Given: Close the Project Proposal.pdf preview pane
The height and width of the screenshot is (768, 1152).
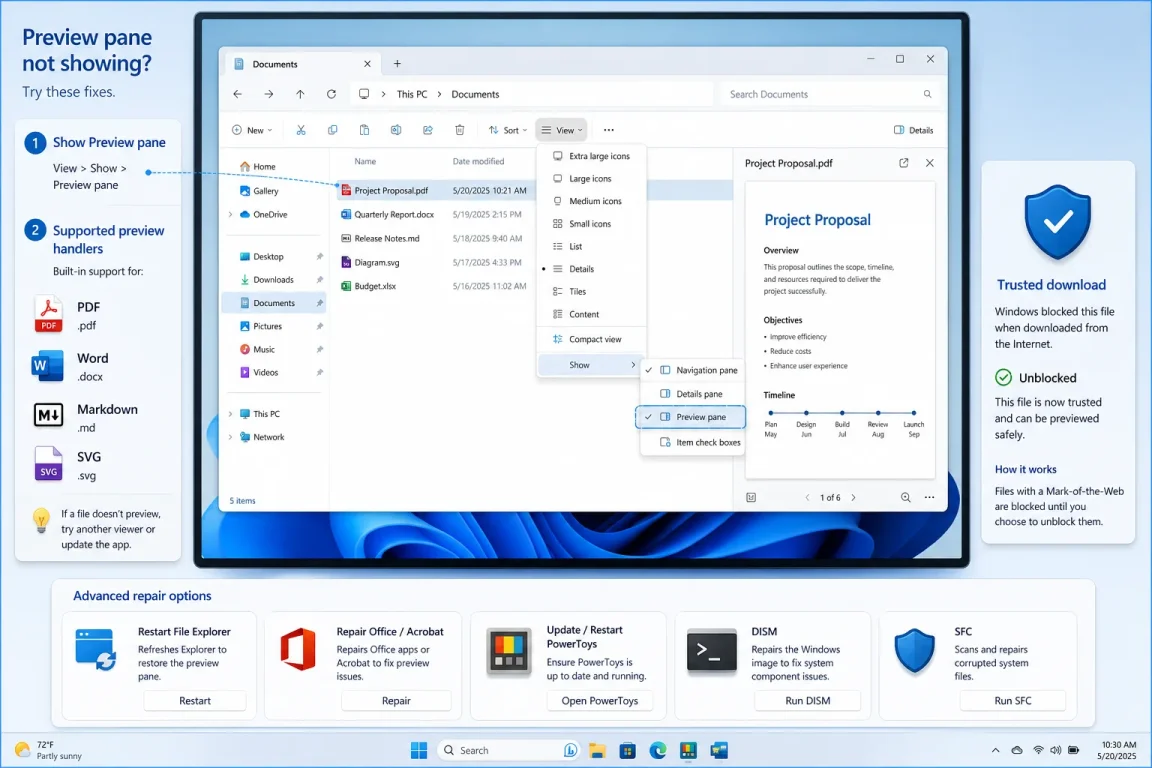Looking at the screenshot, I should pyautogui.click(x=929, y=163).
